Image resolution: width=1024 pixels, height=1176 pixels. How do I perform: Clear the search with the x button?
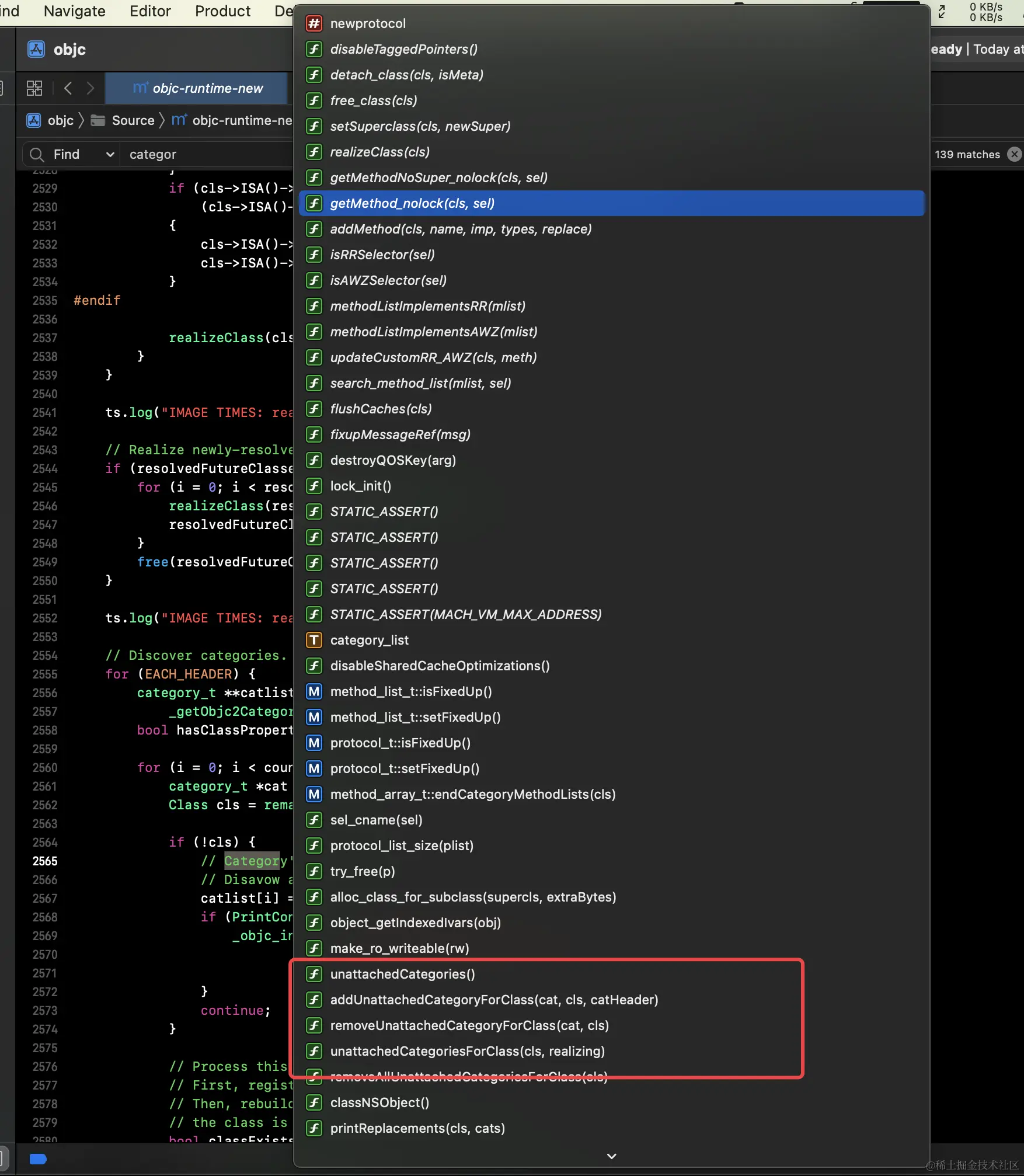coord(1015,154)
